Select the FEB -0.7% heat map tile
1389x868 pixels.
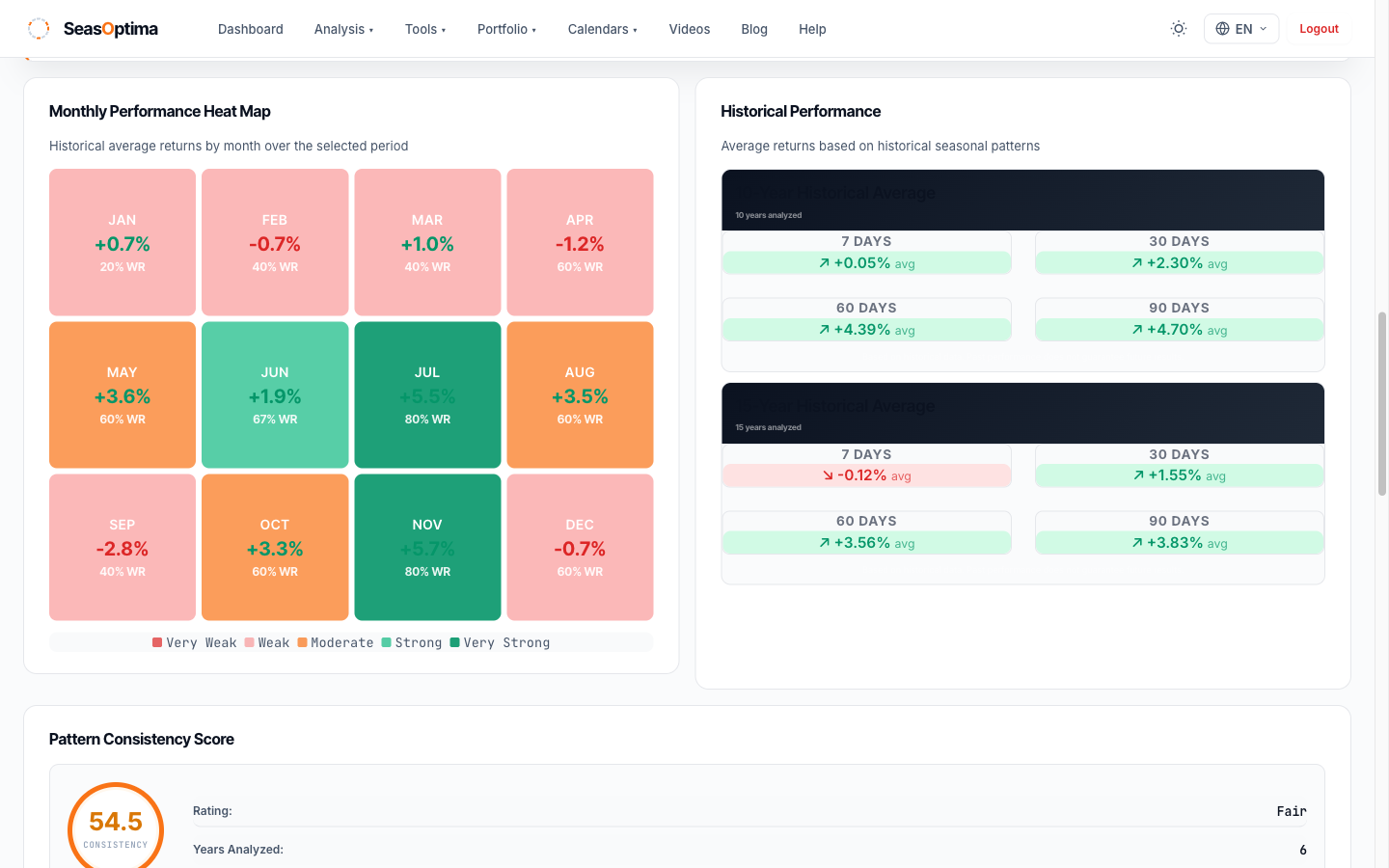pyautogui.click(x=275, y=242)
